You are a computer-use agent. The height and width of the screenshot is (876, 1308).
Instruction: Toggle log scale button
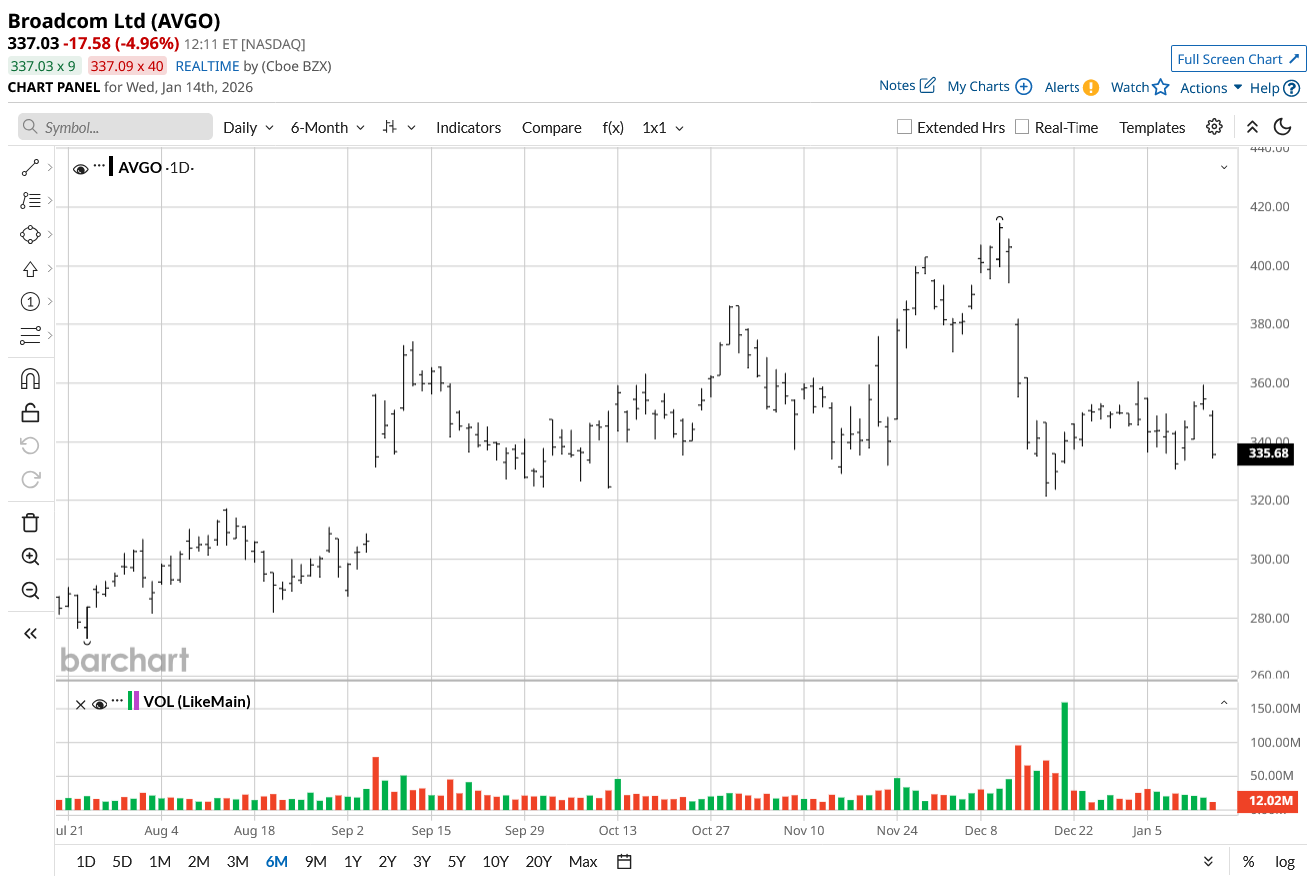point(1285,861)
